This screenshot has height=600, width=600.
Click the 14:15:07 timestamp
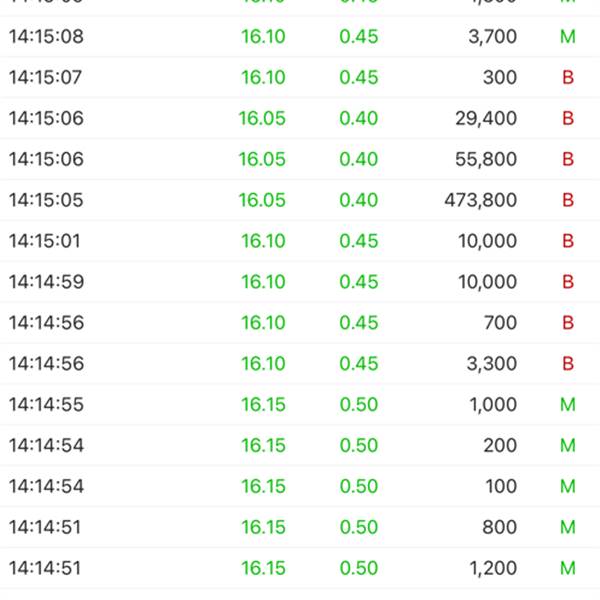[x=46, y=78]
